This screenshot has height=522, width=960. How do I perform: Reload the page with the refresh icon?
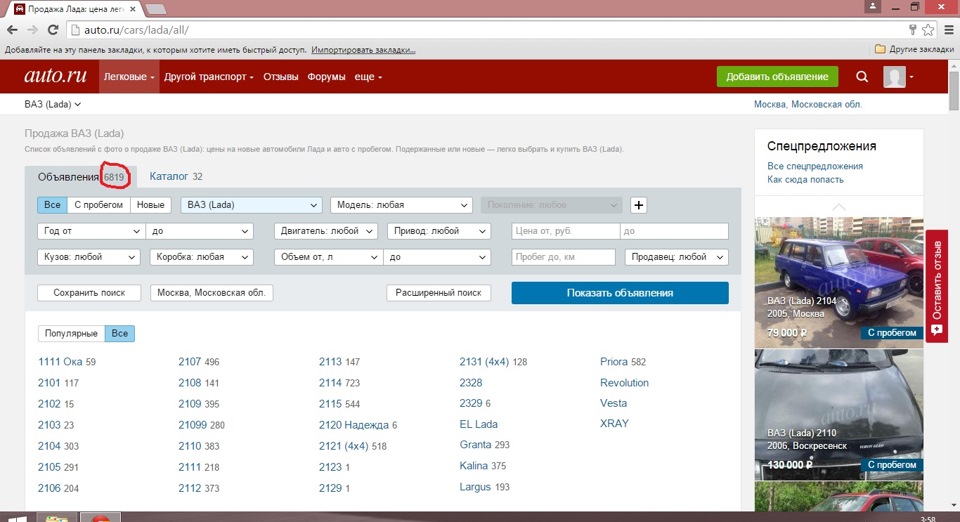53,29
